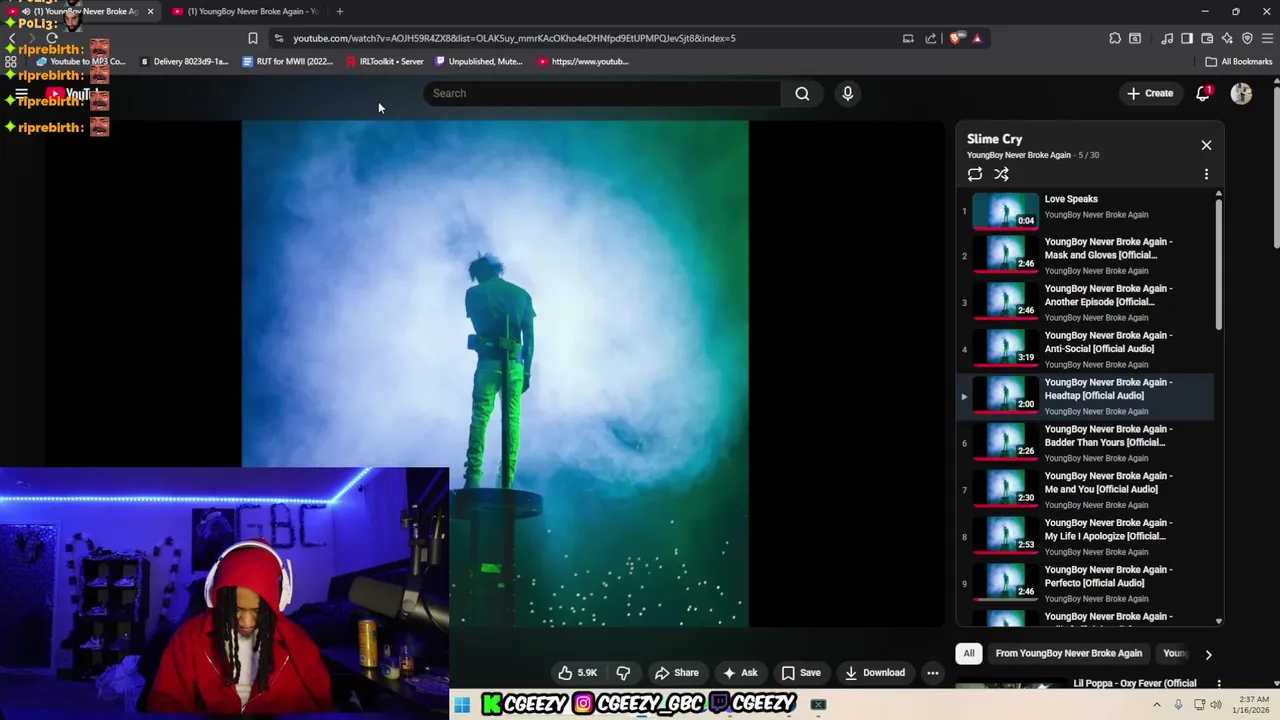Image resolution: width=1280 pixels, height=720 pixels.
Task: Save video to playlist
Action: 801,673
